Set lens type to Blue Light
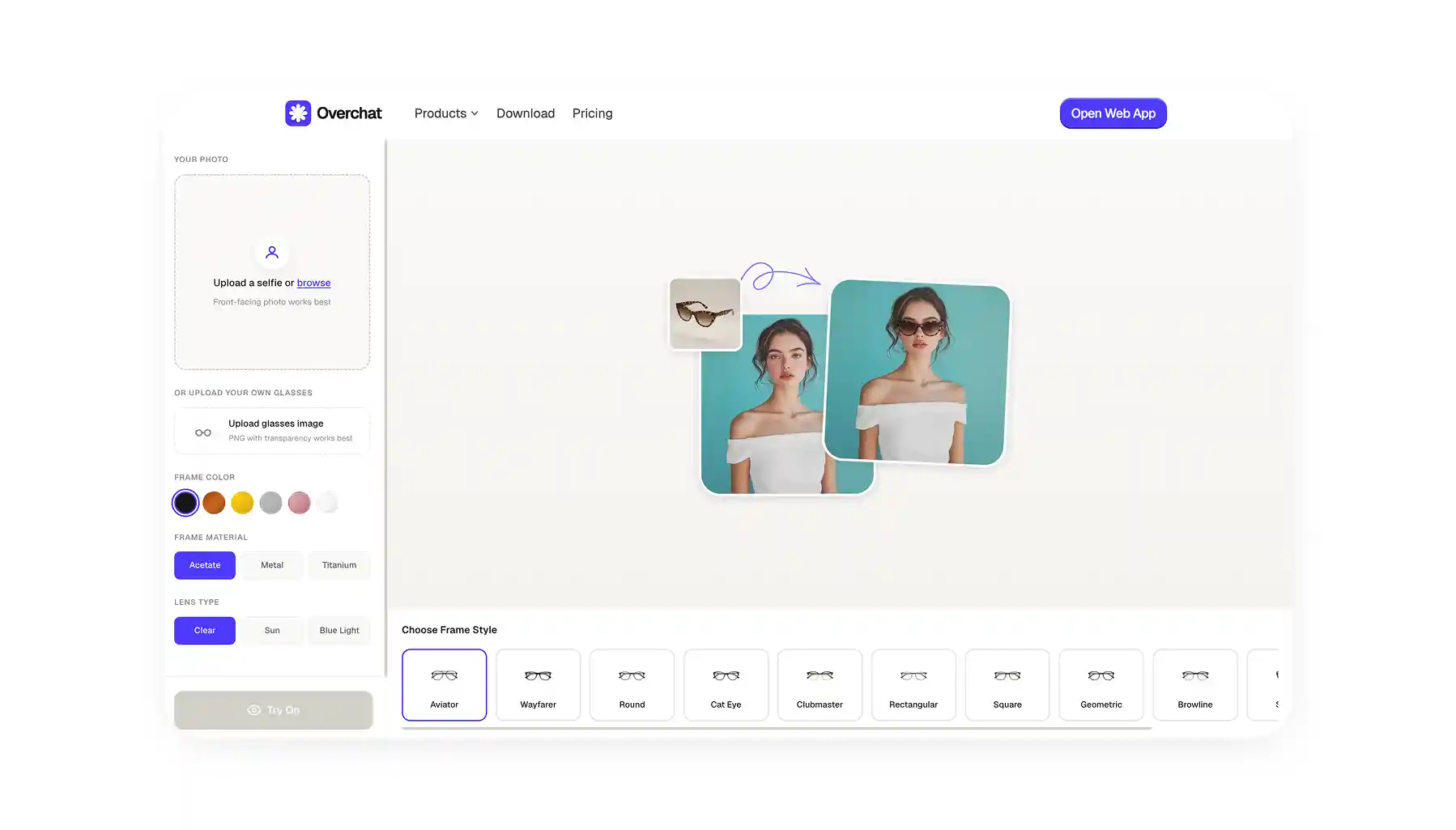This screenshot has height=830, width=1456. 338,630
